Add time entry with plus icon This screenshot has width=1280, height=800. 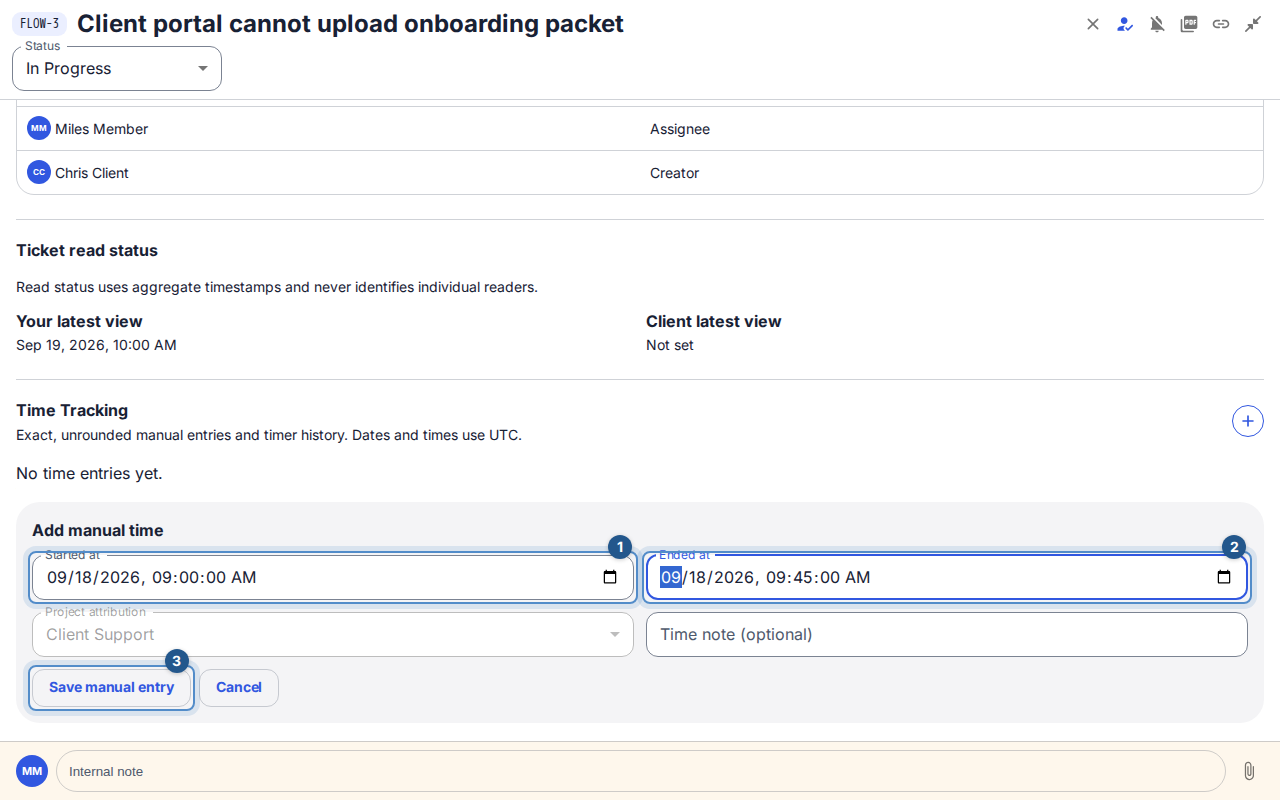point(1247,422)
